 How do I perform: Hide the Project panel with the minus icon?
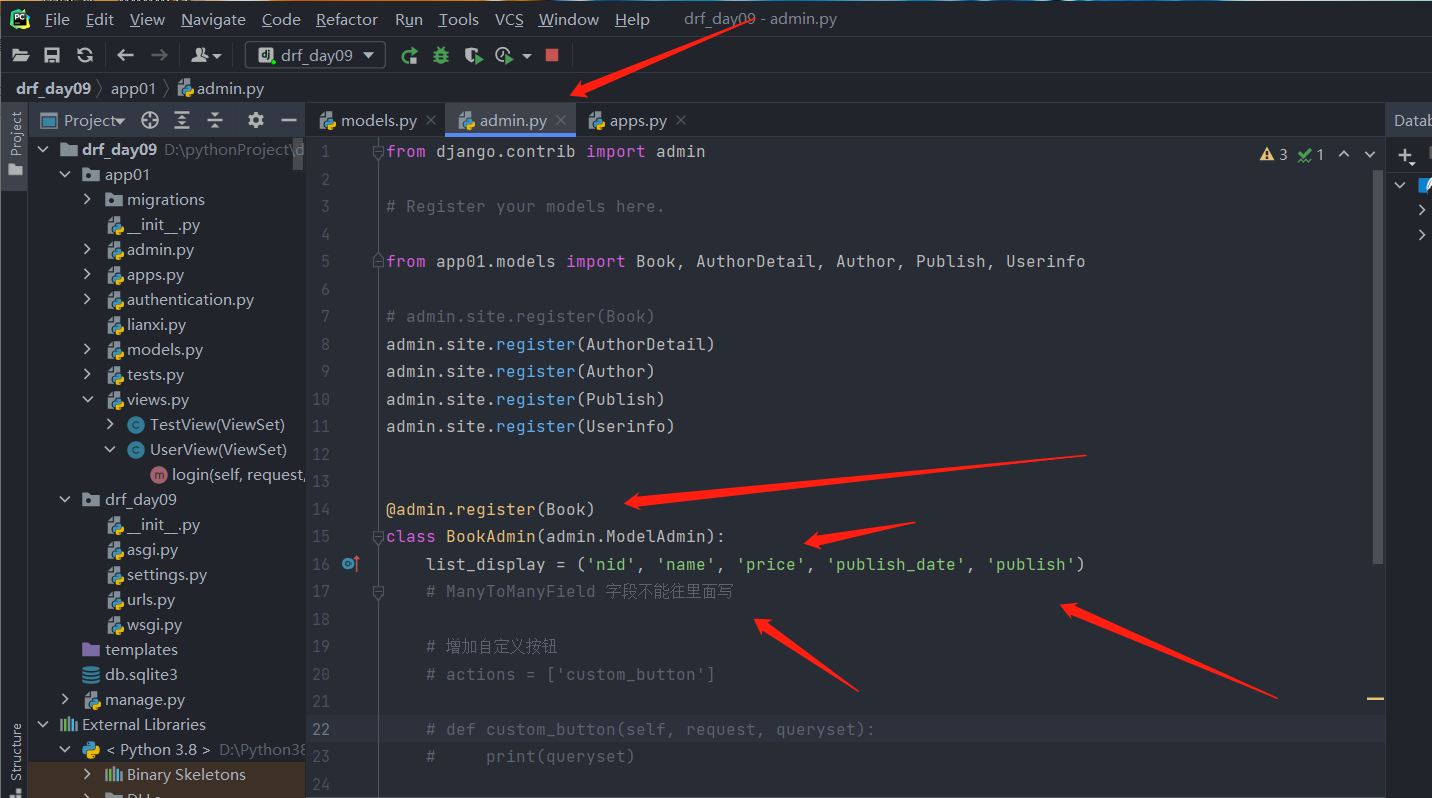(289, 120)
